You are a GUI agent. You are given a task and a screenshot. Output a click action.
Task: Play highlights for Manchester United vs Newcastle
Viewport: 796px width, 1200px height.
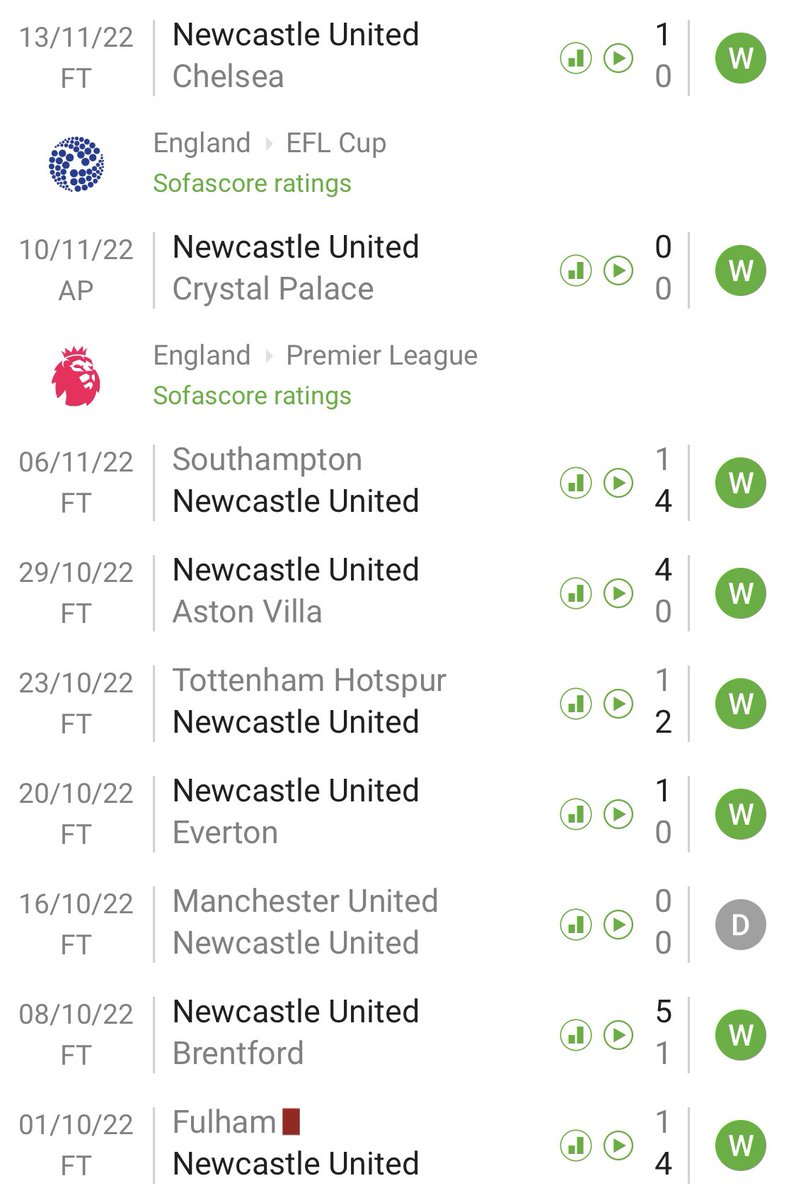click(x=618, y=925)
